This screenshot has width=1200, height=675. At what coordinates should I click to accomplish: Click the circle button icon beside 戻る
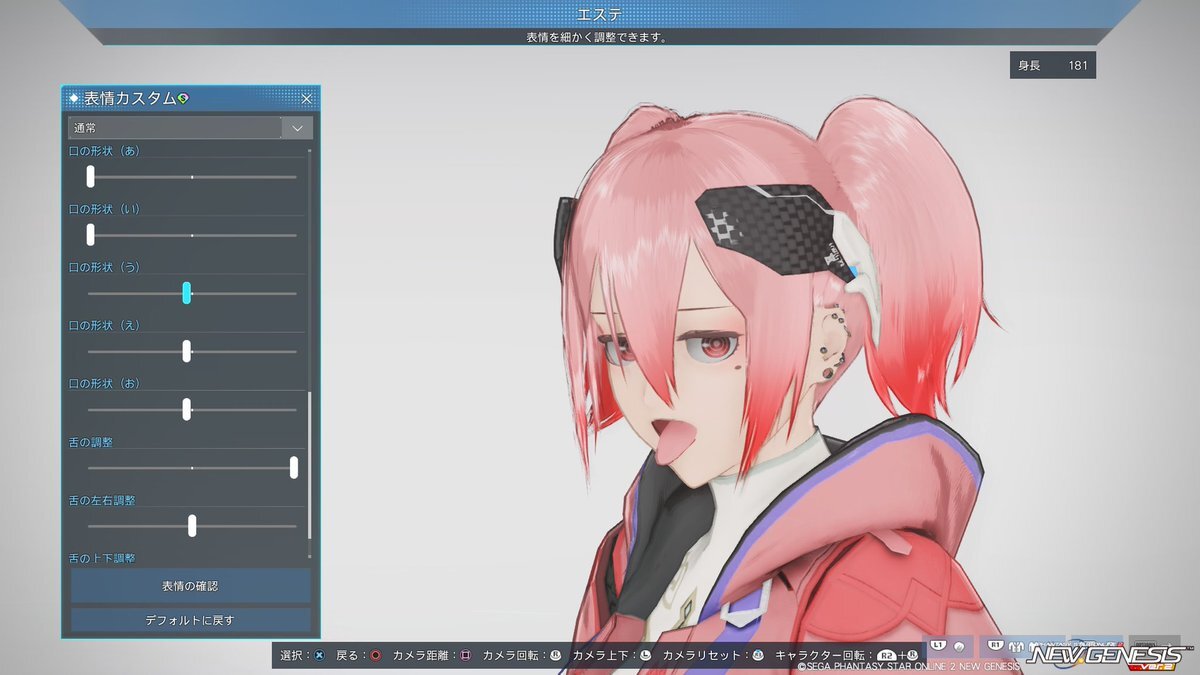pyautogui.click(x=376, y=656)
